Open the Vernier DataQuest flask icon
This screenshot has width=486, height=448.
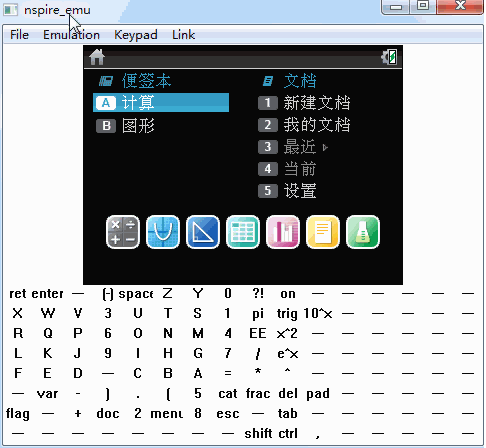(x=363, y=232)
